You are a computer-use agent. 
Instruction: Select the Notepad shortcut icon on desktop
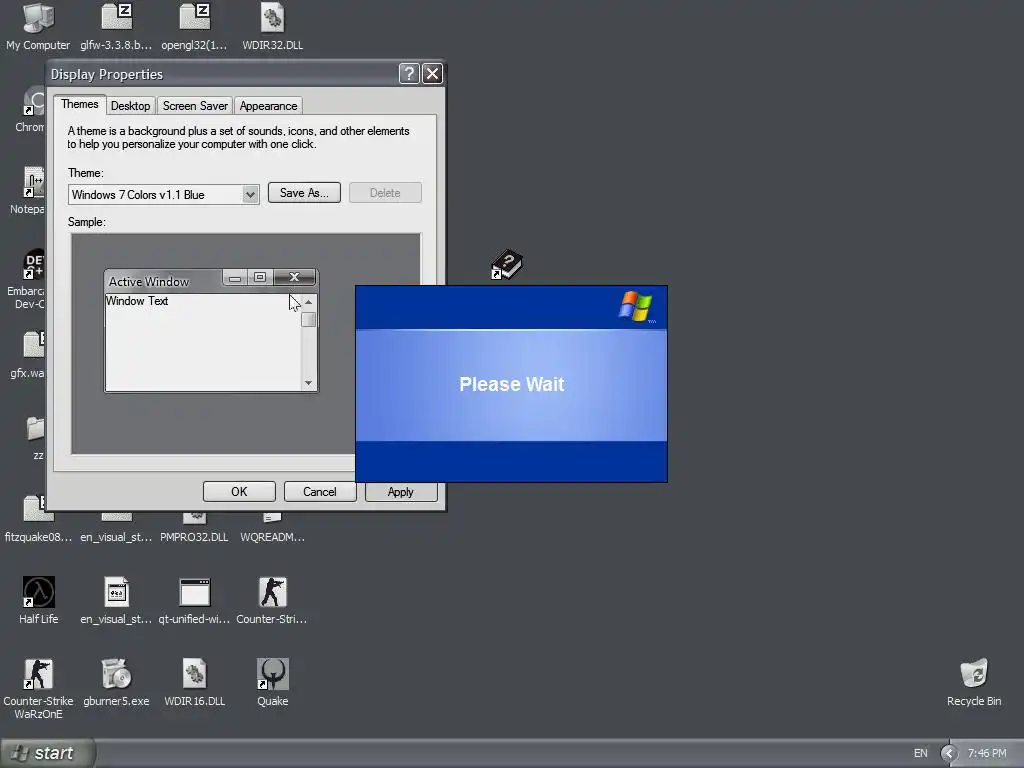(33, 182)
